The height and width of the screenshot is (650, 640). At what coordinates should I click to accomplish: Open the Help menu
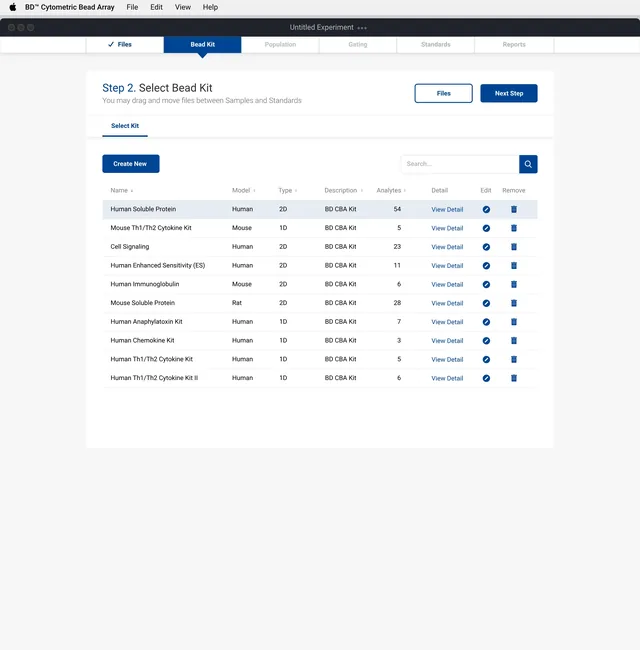click(210, 7)
